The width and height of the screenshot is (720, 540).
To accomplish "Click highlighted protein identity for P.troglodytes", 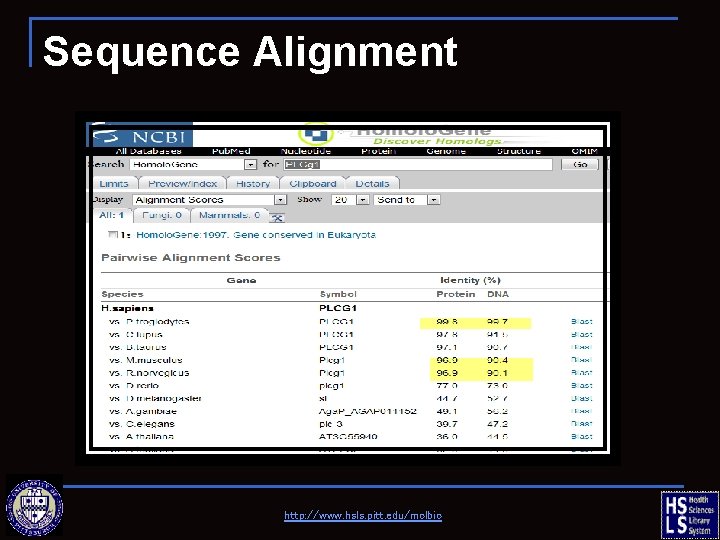I will (x=447, y=321).
